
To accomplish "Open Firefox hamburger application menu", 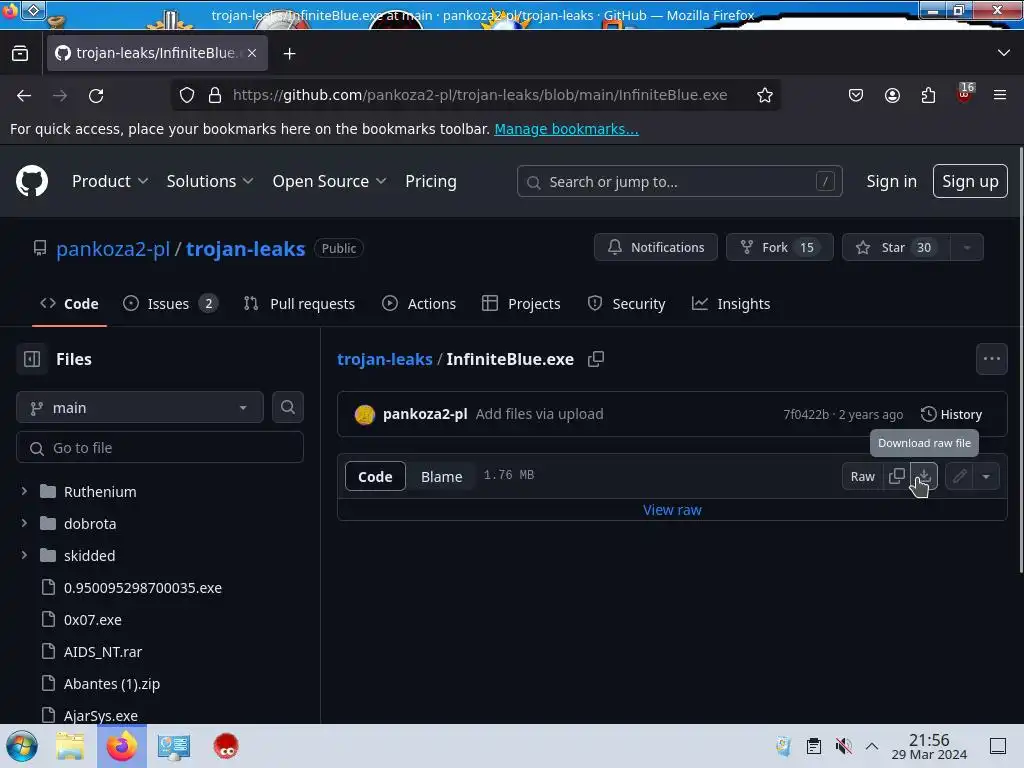I will (1000, 95).
